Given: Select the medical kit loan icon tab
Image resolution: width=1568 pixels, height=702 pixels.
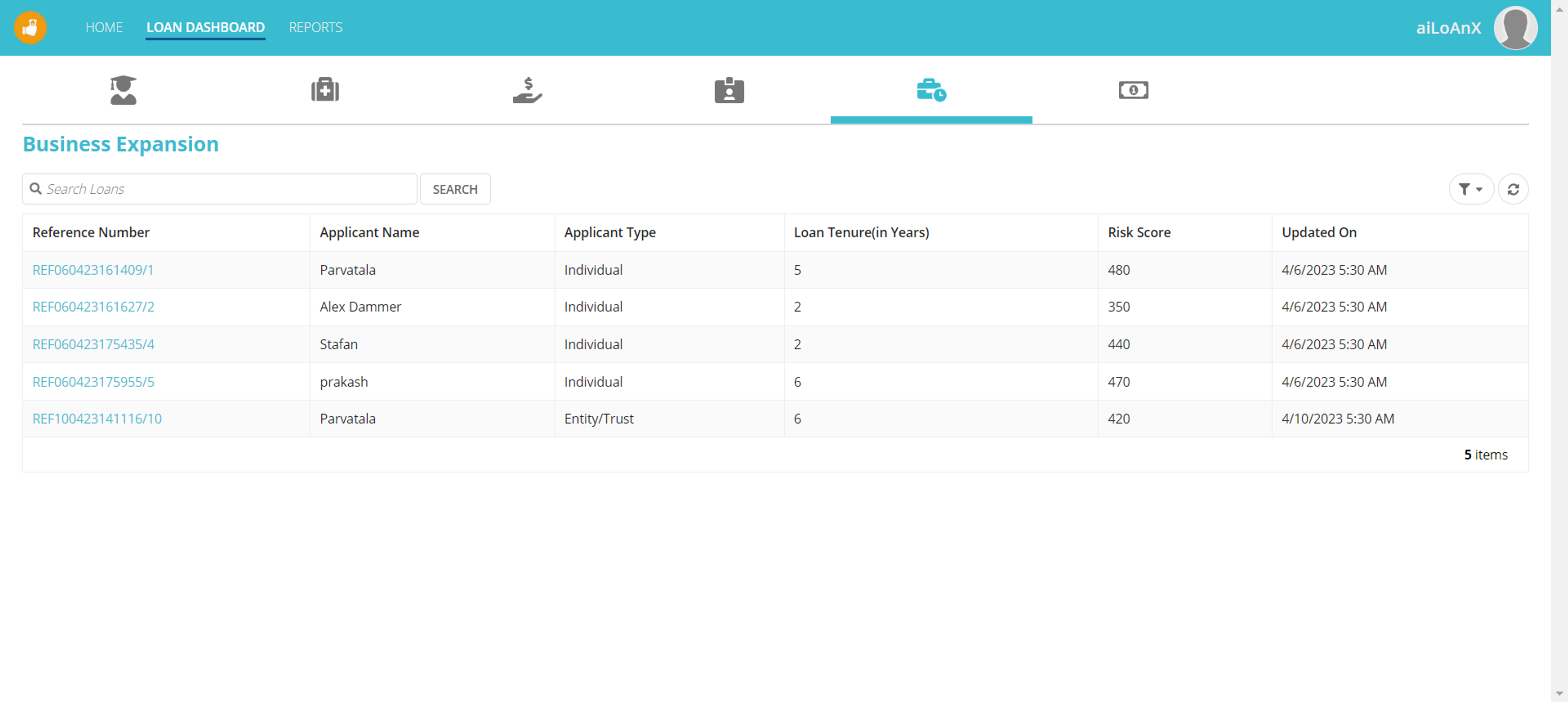Looking at the screenshot, I should 325,90.
